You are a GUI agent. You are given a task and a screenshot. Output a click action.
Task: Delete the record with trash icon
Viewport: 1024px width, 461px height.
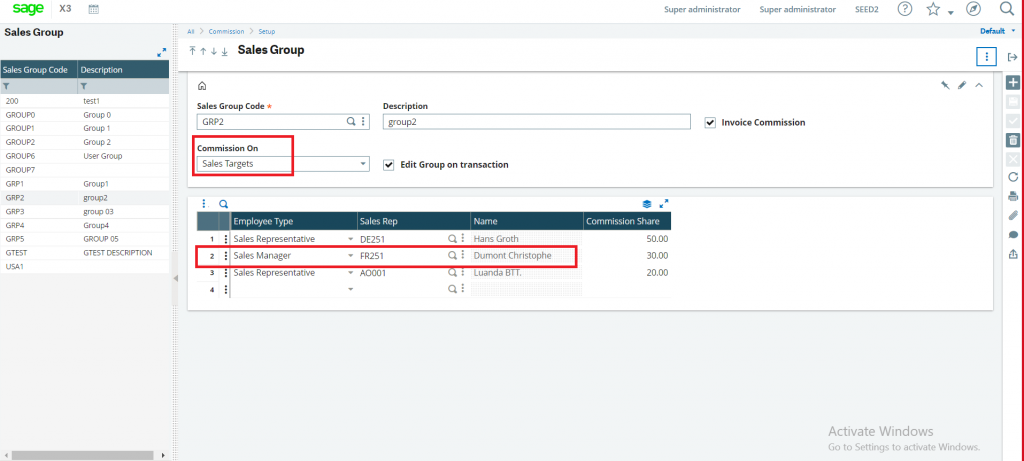(1013, 140)
